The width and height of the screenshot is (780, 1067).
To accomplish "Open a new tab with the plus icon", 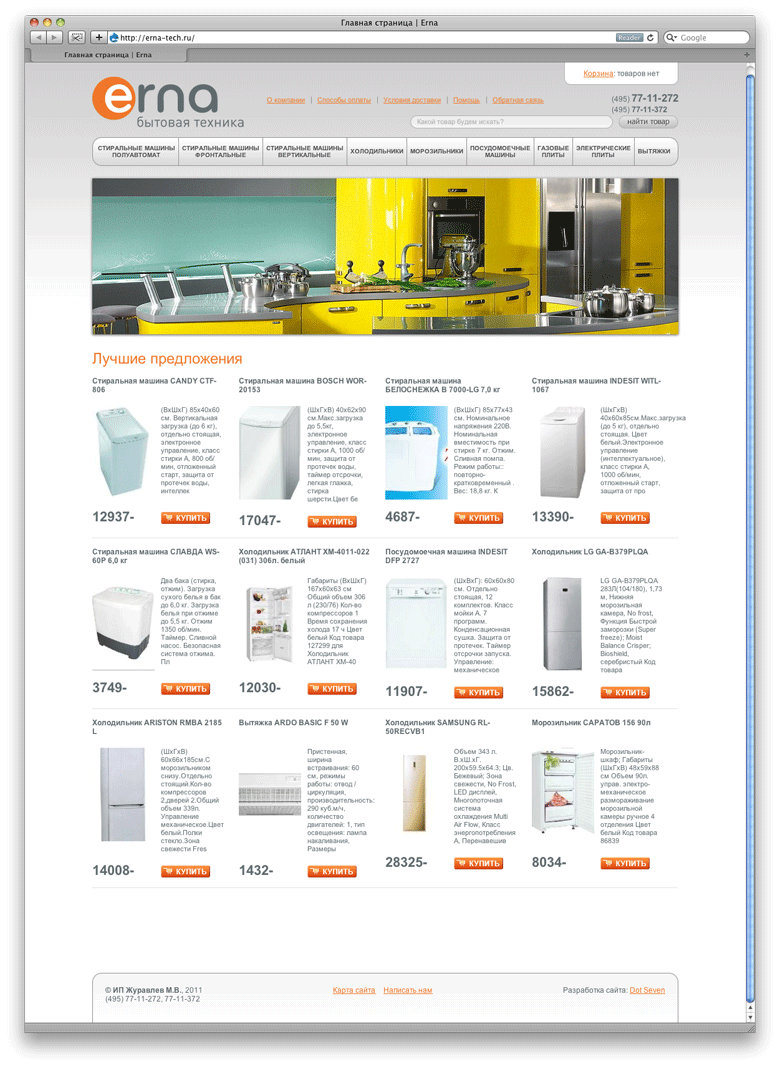I will [x=746, y=54].
